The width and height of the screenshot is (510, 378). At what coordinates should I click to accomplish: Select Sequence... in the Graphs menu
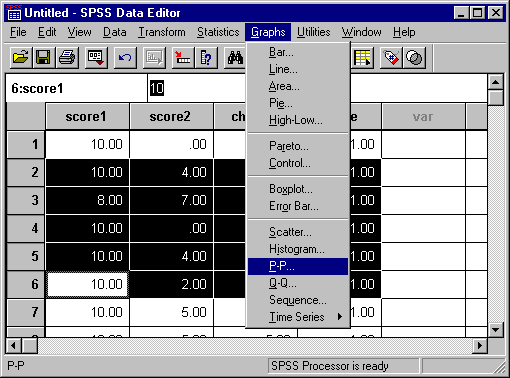[298, 300]
